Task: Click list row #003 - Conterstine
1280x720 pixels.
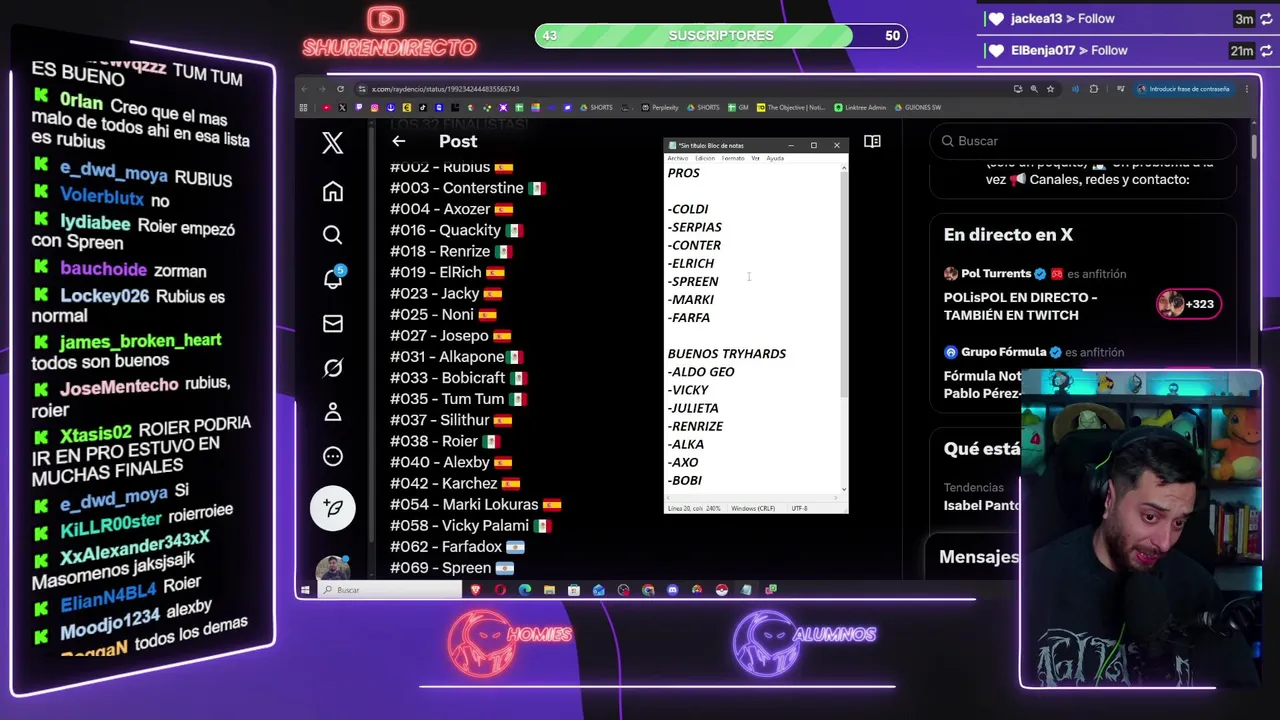Action: coord(467,188)
